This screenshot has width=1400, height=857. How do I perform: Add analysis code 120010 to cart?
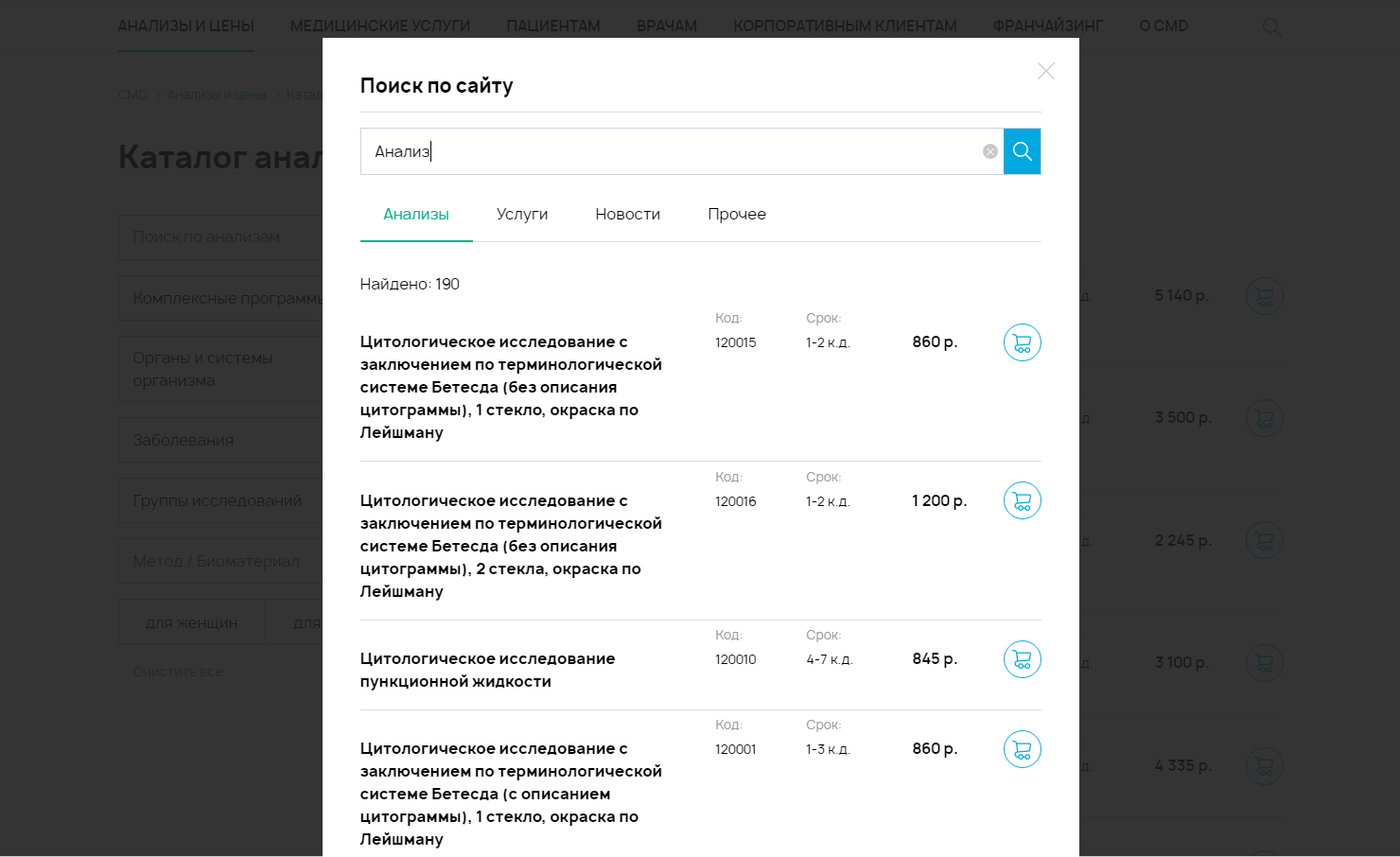(1022, 659)
